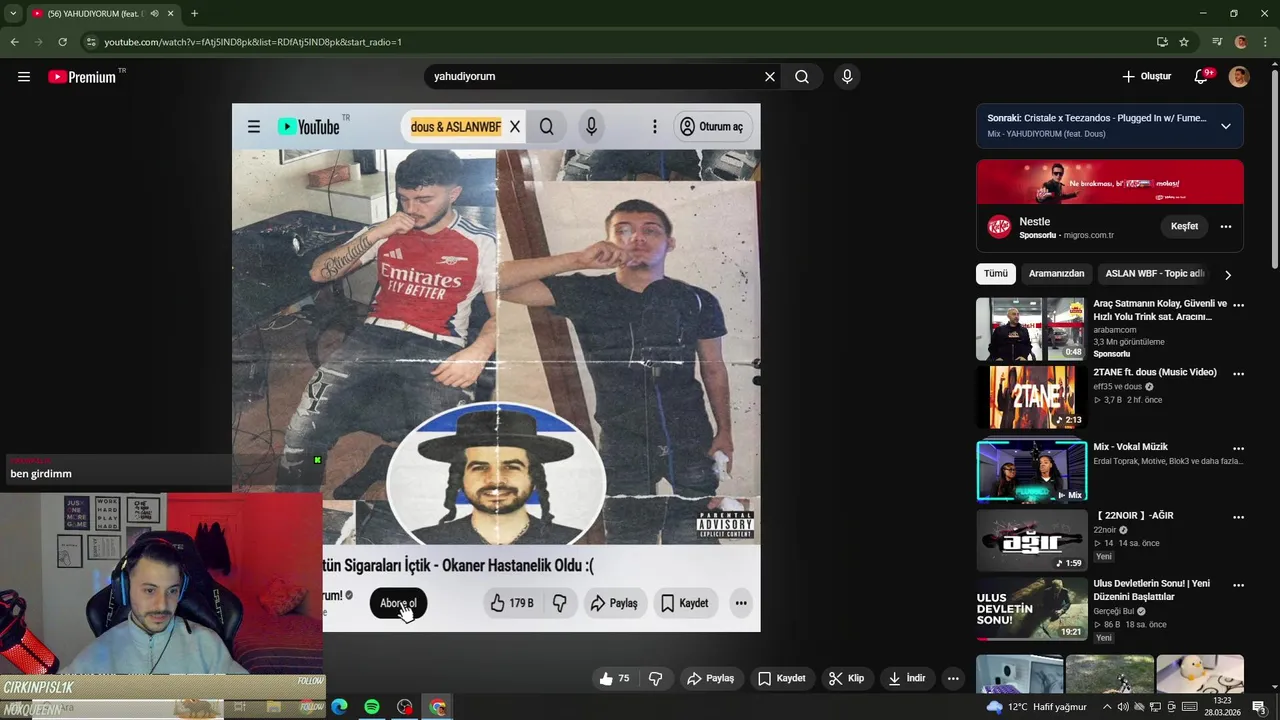Open the notifications bell
Image resolution: width=1280 pixels, height=720 pixels.
pyautogui.click(x=1202, y=77)
